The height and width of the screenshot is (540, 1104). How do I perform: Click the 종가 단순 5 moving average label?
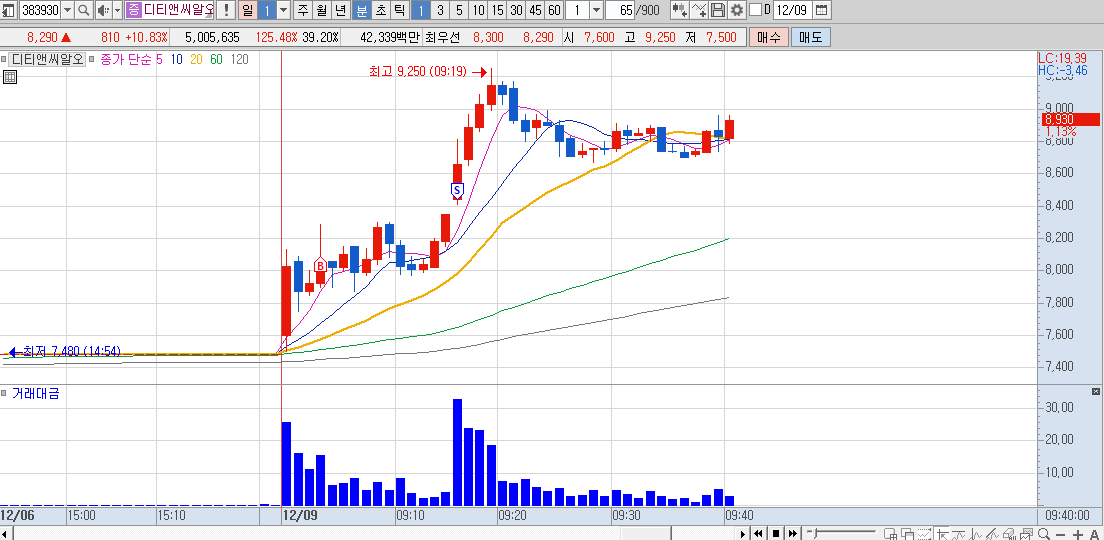132,60
